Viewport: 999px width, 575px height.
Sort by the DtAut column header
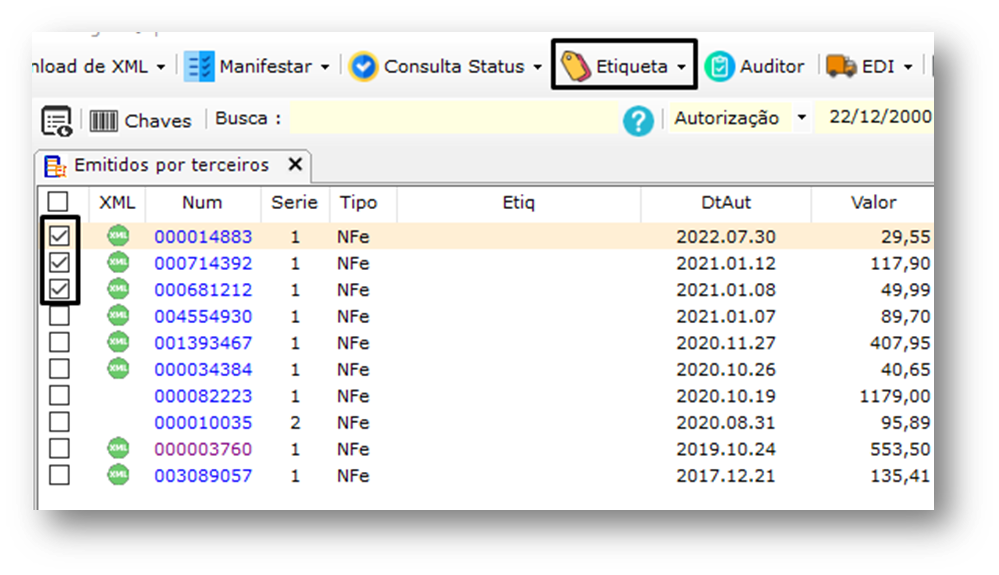click(726, 202)
